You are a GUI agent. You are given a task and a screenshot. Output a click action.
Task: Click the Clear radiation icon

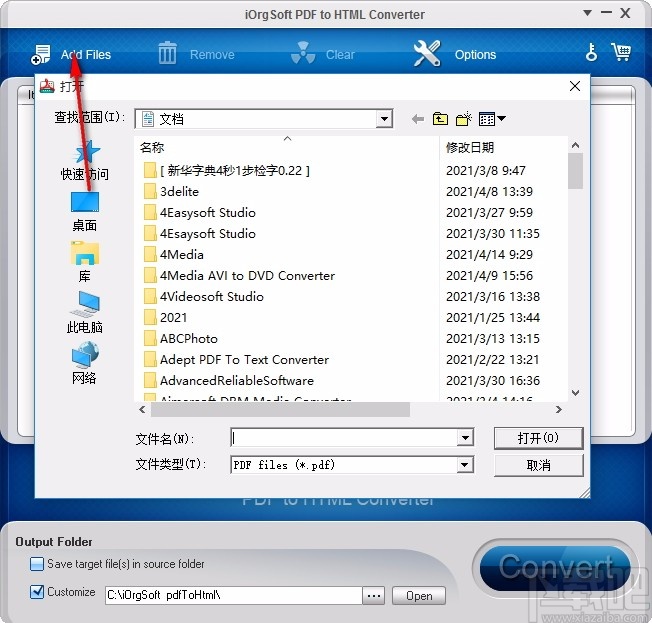(x=303, y=53)
